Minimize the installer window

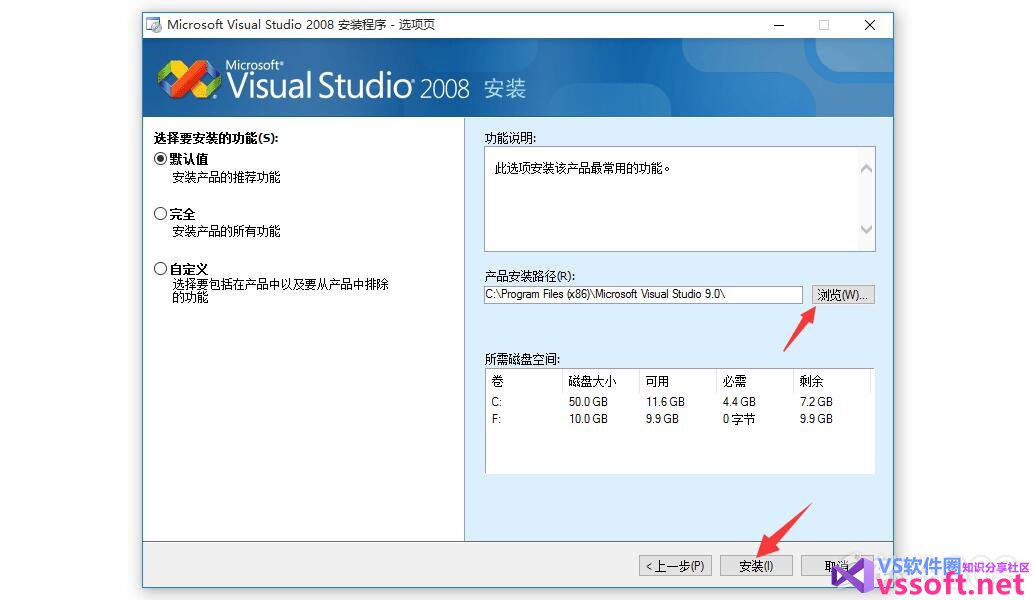click(x=779, y=25)
